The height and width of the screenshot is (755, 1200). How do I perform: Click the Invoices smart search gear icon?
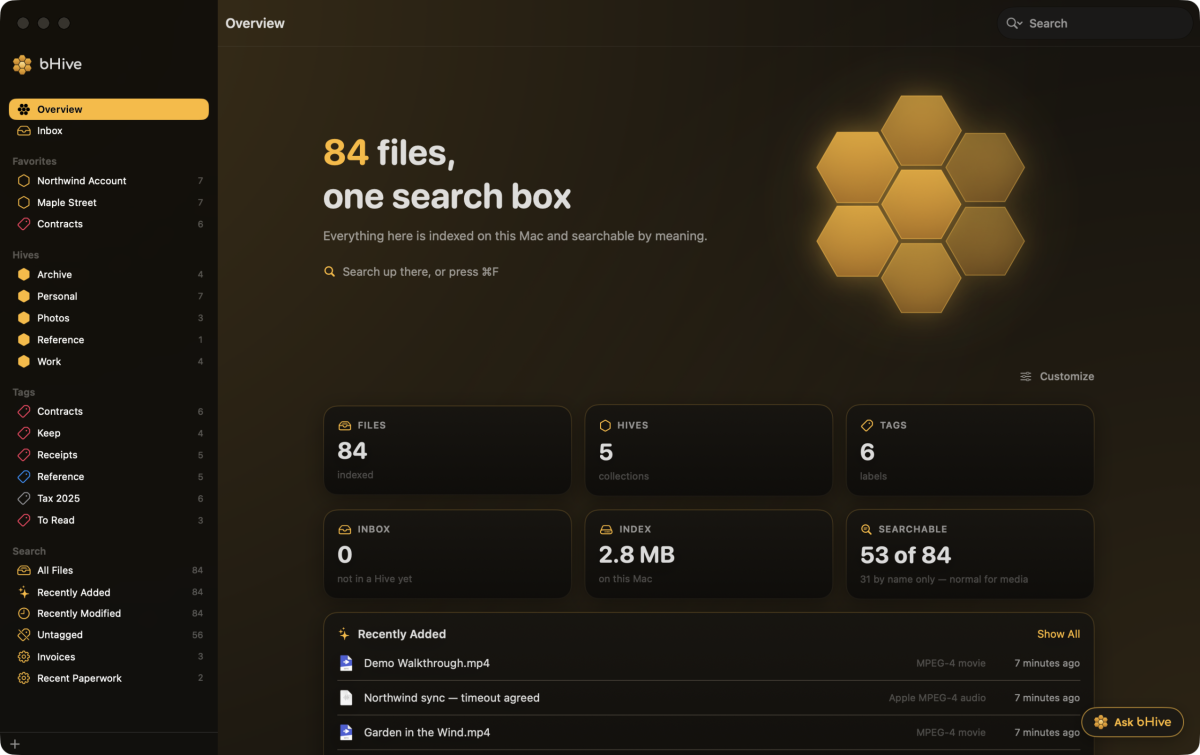[24, 657]
